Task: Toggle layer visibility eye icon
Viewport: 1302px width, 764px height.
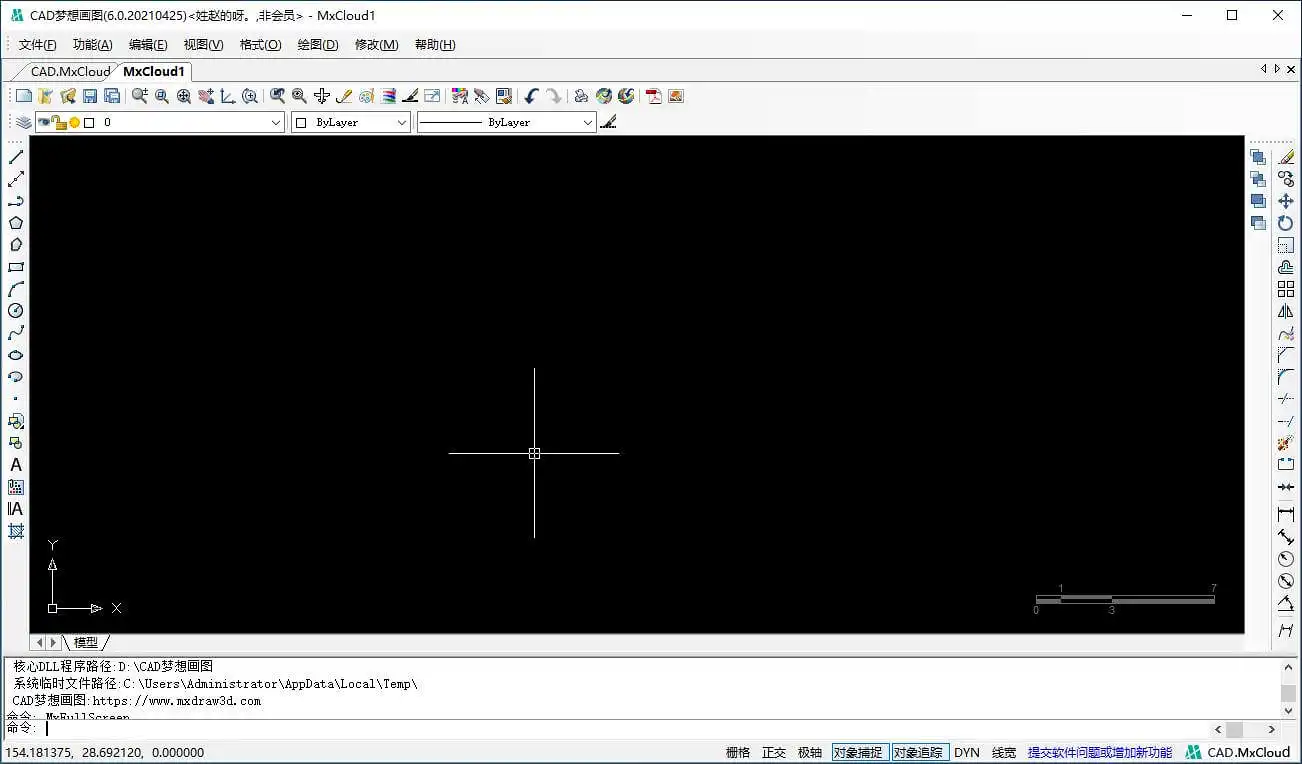Action: pyautogui.click(x=44, y=122)
